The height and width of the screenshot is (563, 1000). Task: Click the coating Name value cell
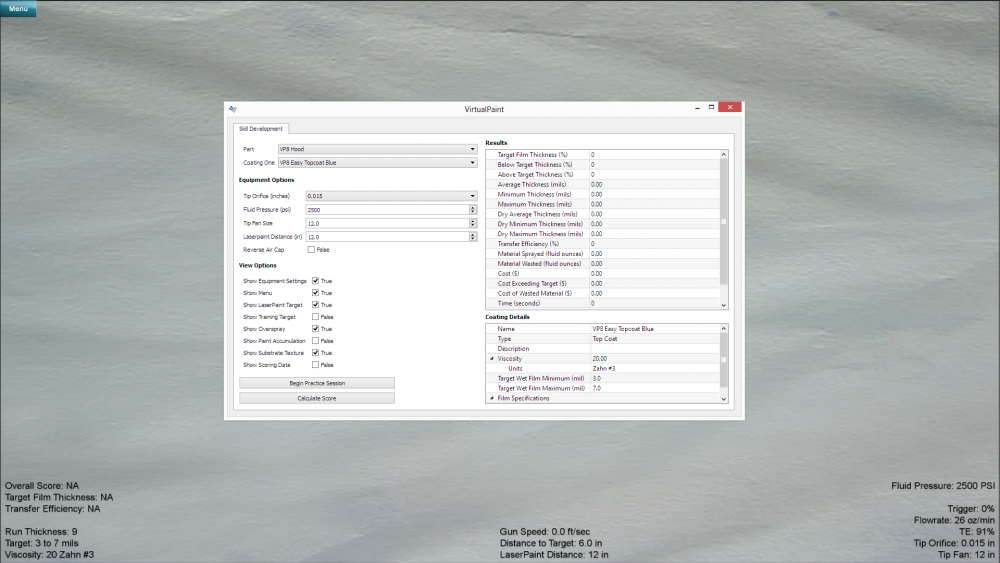[x=655, y=329]
